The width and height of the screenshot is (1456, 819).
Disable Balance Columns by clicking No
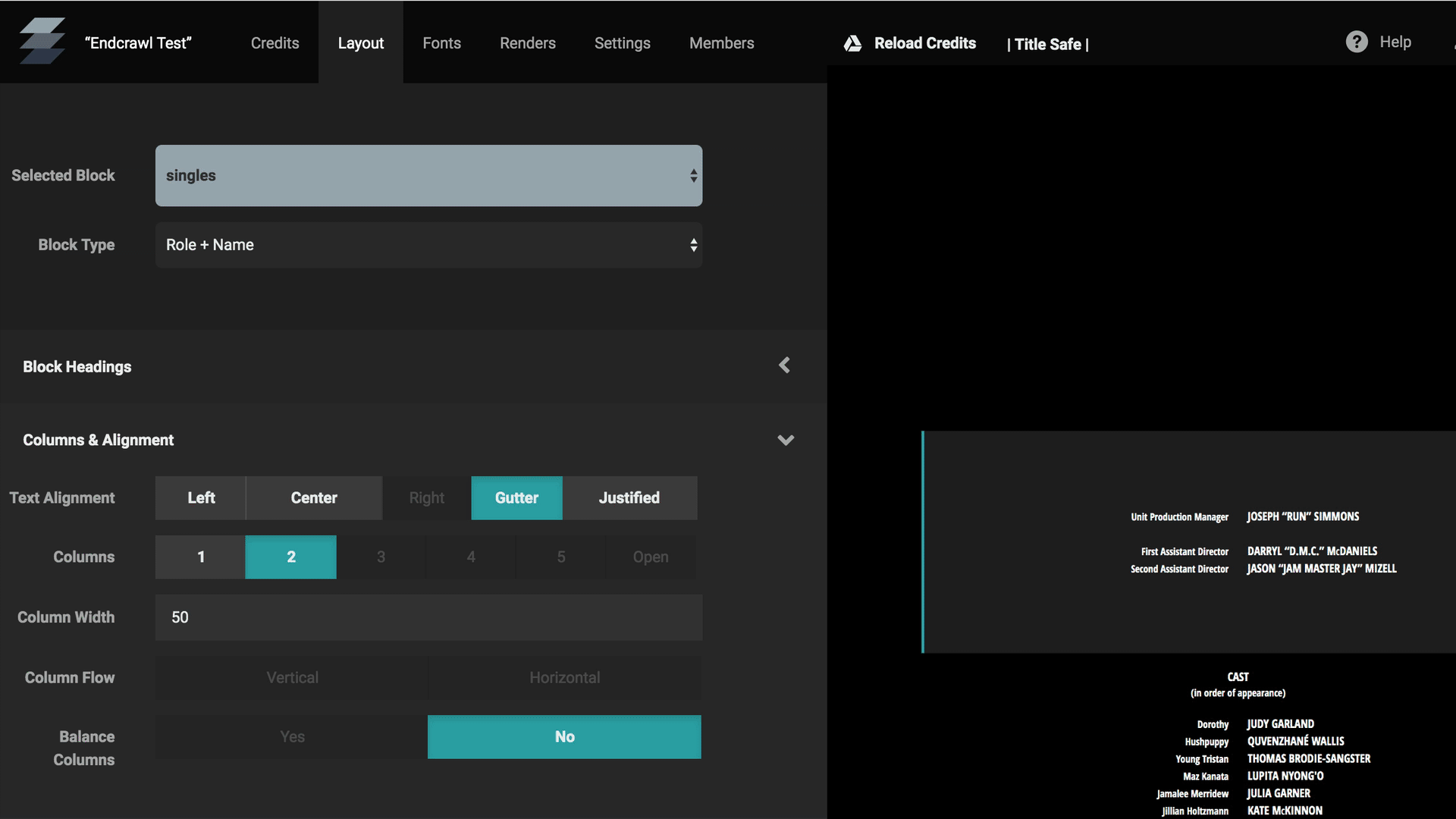563,736
